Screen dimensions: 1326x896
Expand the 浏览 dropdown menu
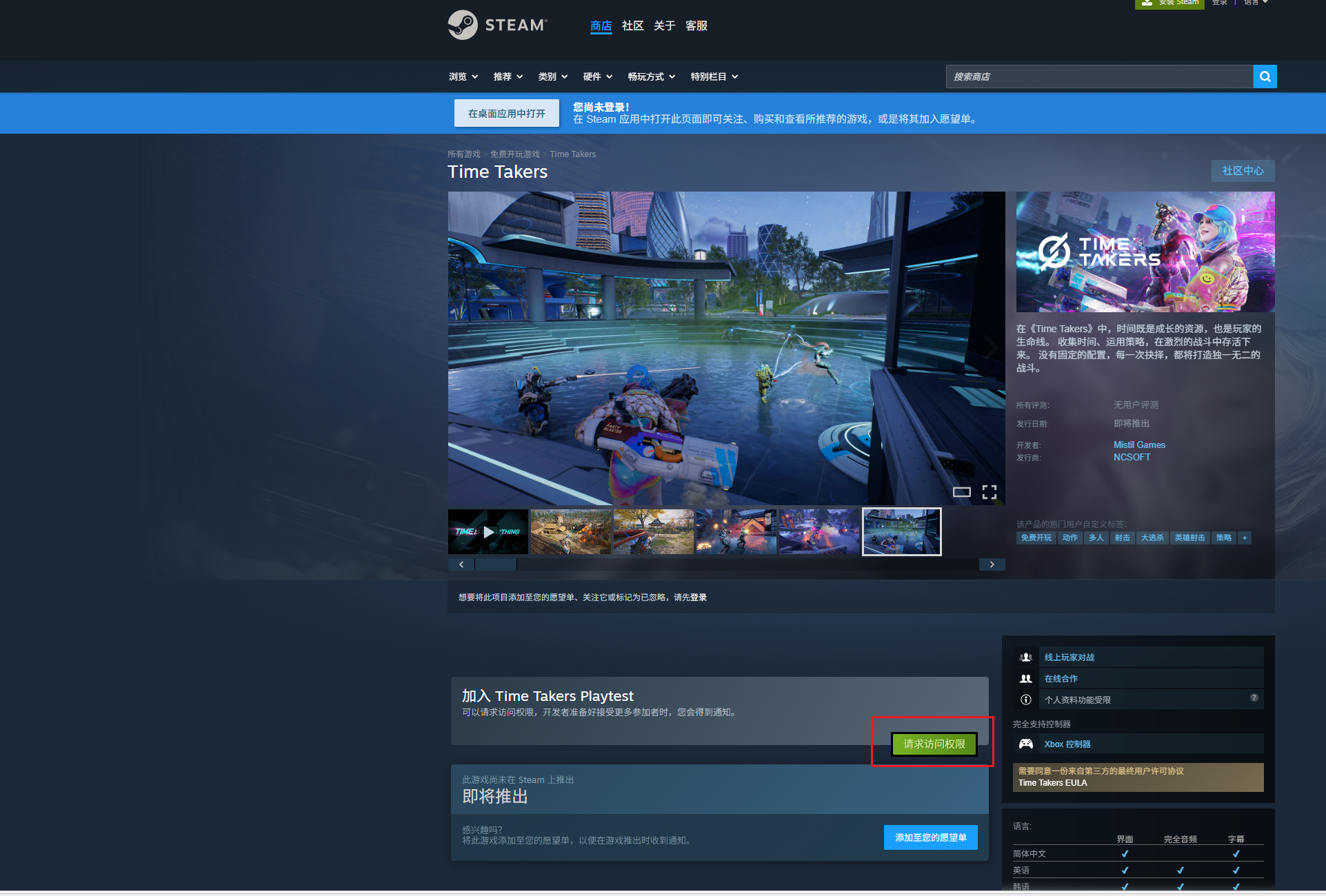click(x=463, y=77)
